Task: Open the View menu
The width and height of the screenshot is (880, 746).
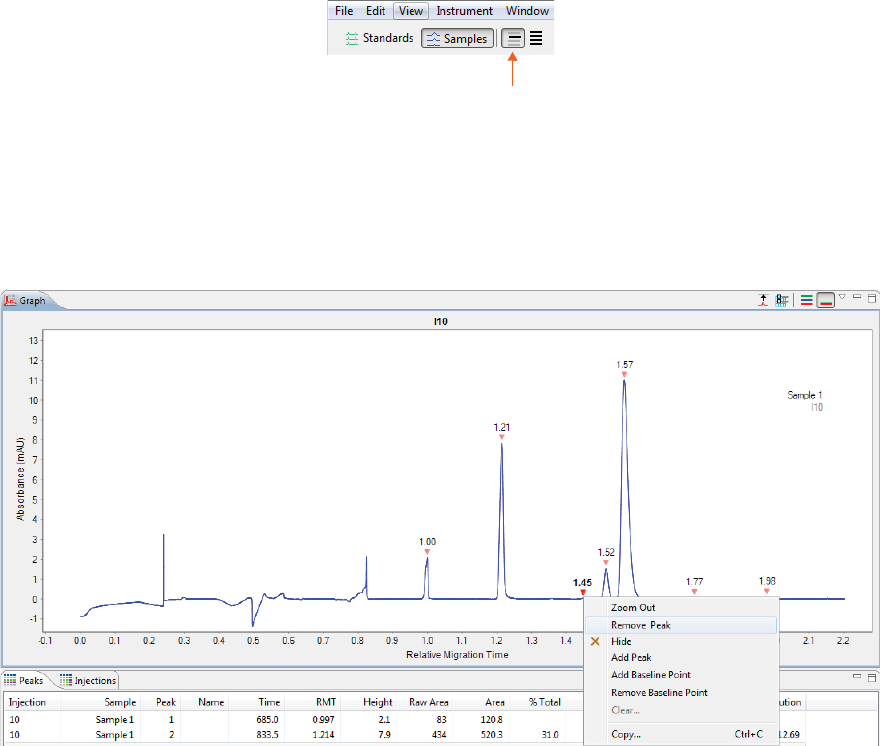Action: pyautogui.click(x=411, y=11)
